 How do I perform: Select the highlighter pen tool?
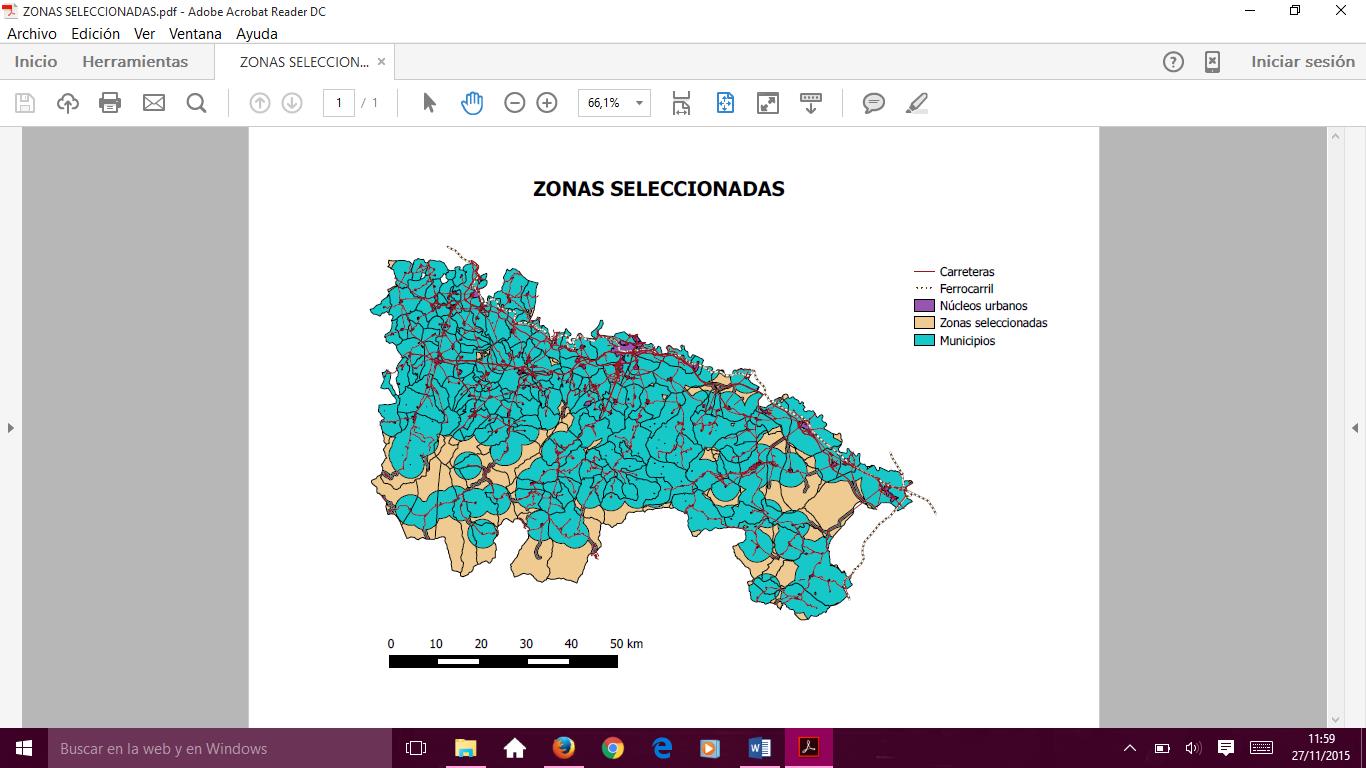[x=916, y=103]
